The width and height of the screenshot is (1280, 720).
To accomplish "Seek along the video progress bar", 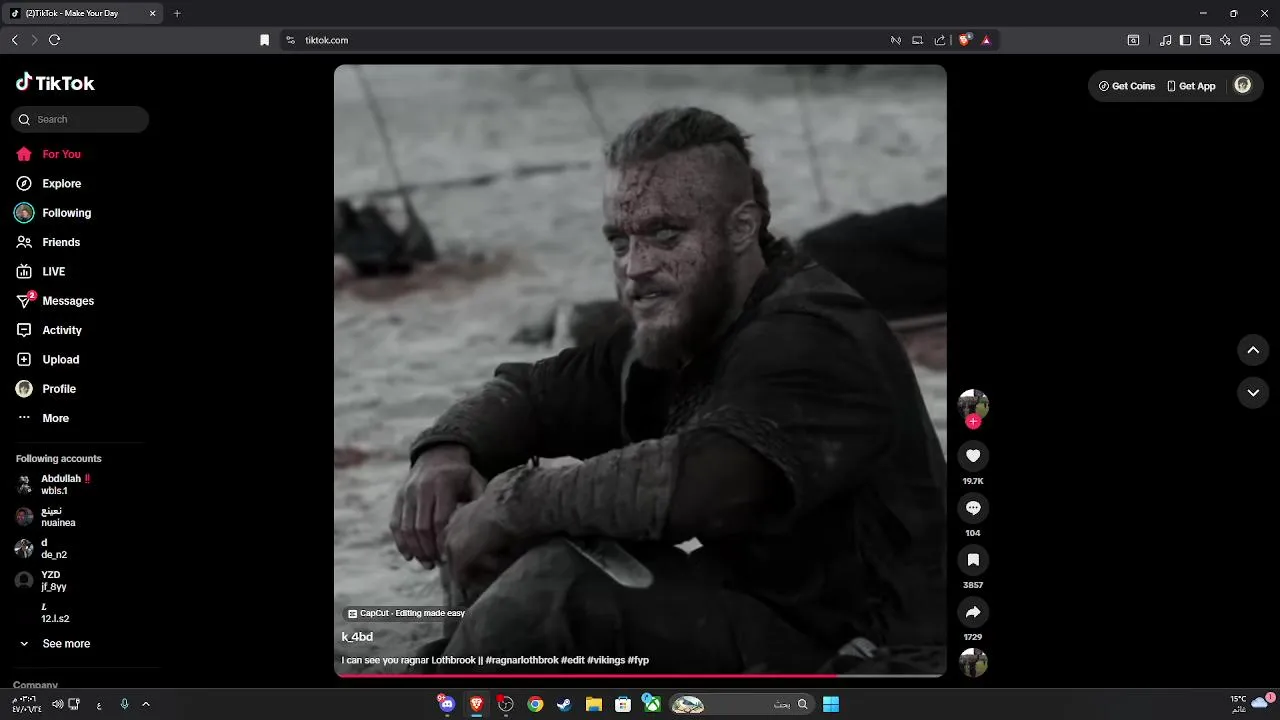I will tap(640, 676).
